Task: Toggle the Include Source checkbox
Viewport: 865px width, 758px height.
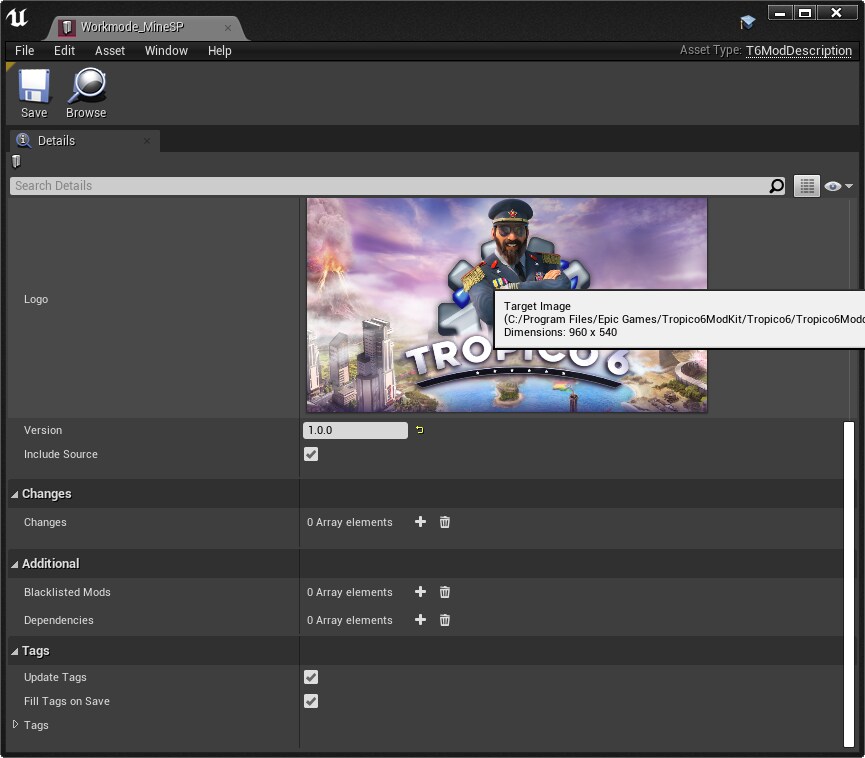Action: tap(311, 454)
